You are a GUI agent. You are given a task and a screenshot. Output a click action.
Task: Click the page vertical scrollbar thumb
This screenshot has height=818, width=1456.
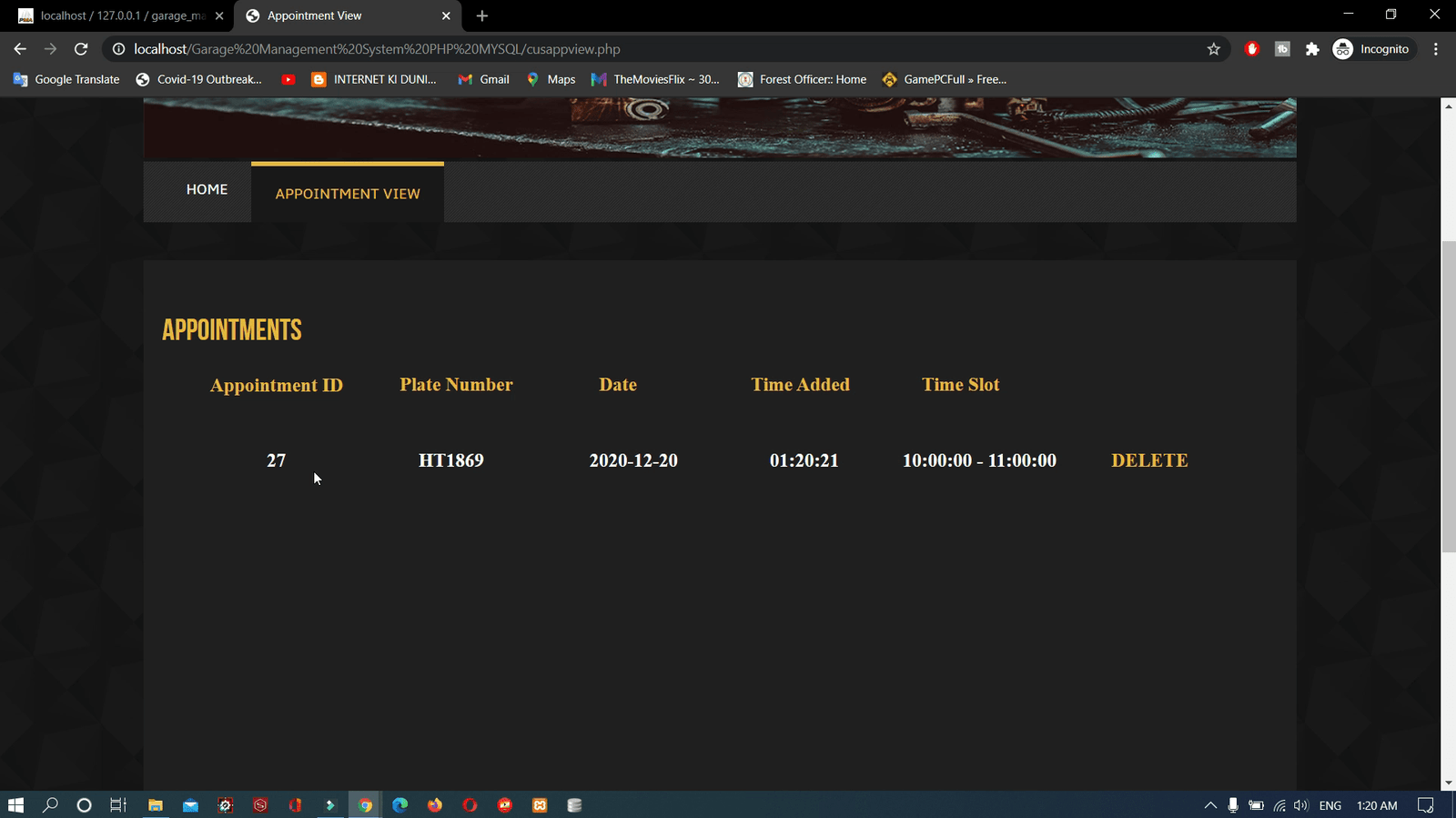1448,396
